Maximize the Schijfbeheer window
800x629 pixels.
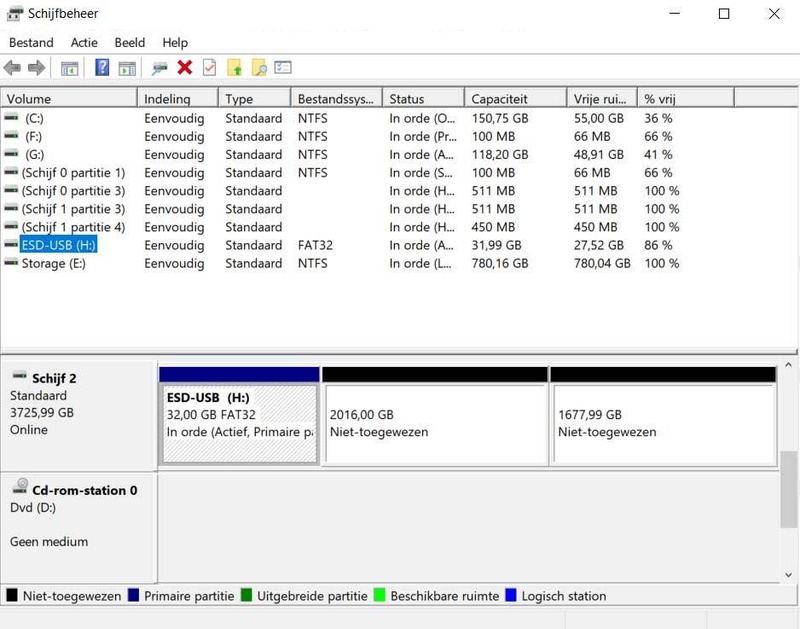tap(723, 14)
